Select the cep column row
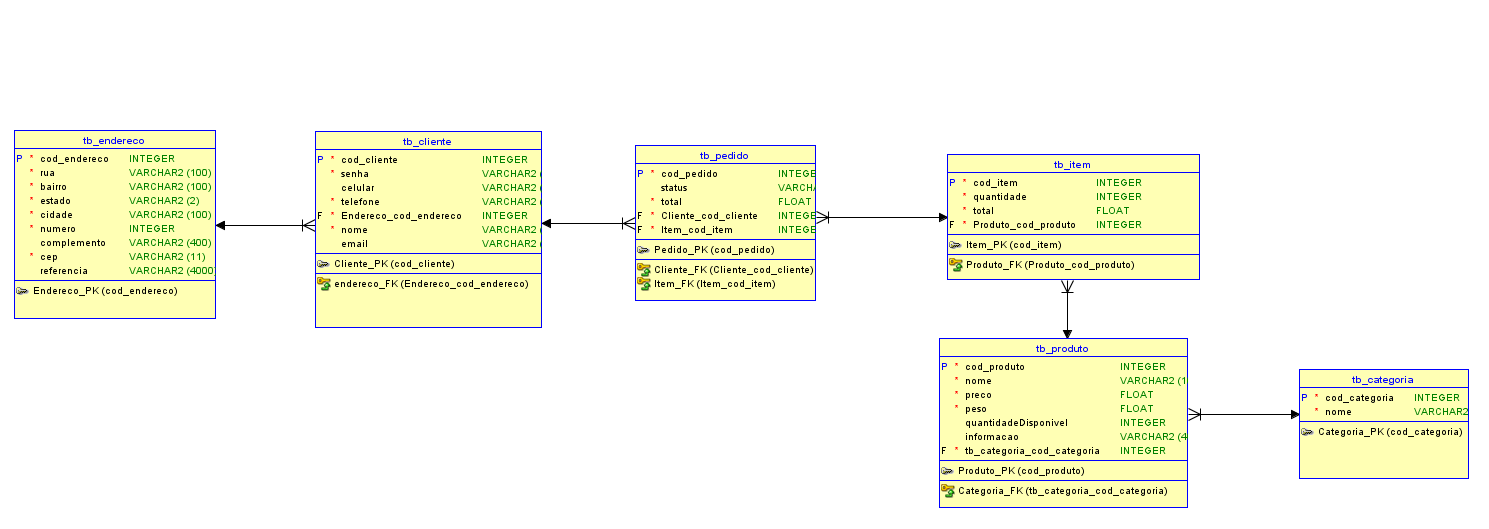This screenshot has height=529, width=1489. [115, 256]
